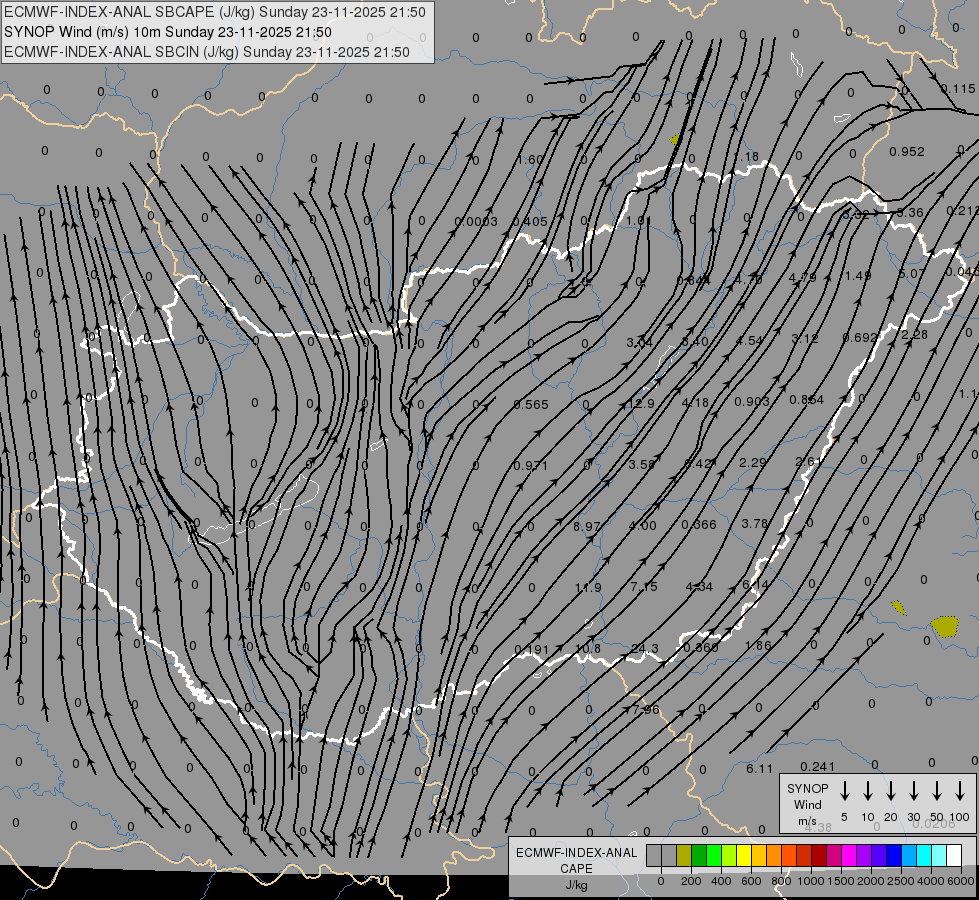
Task: Click the ECMWF-INDEX-ANAL SBCAPE title line
Action: pos(215,12)
